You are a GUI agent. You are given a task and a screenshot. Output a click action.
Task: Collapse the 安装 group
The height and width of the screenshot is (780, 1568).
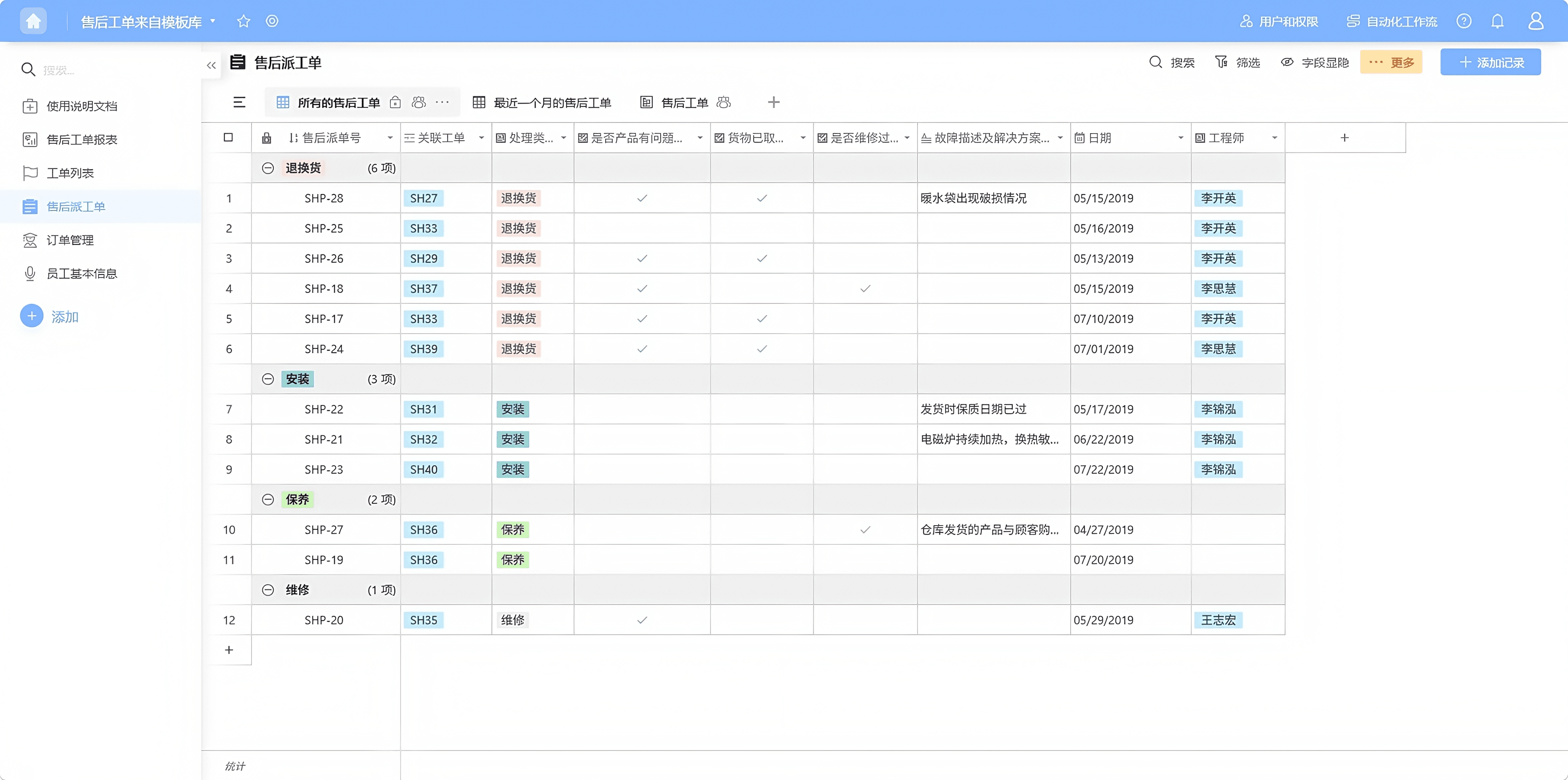pyautogui.click(x=268, y=379)
